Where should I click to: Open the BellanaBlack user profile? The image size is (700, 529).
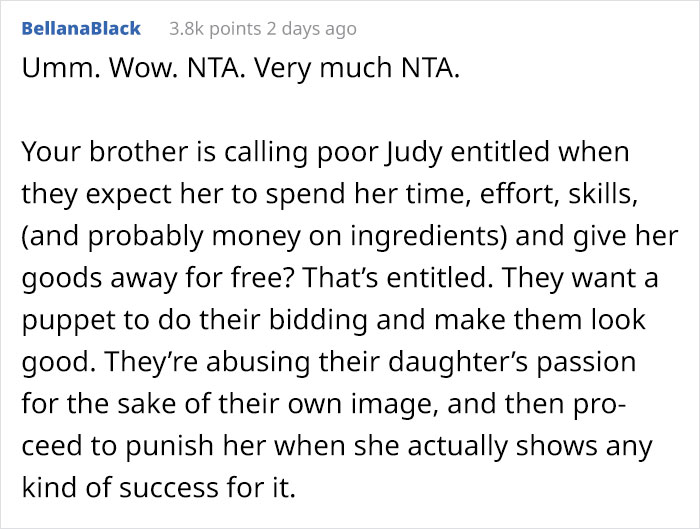(x=81, y=29)
